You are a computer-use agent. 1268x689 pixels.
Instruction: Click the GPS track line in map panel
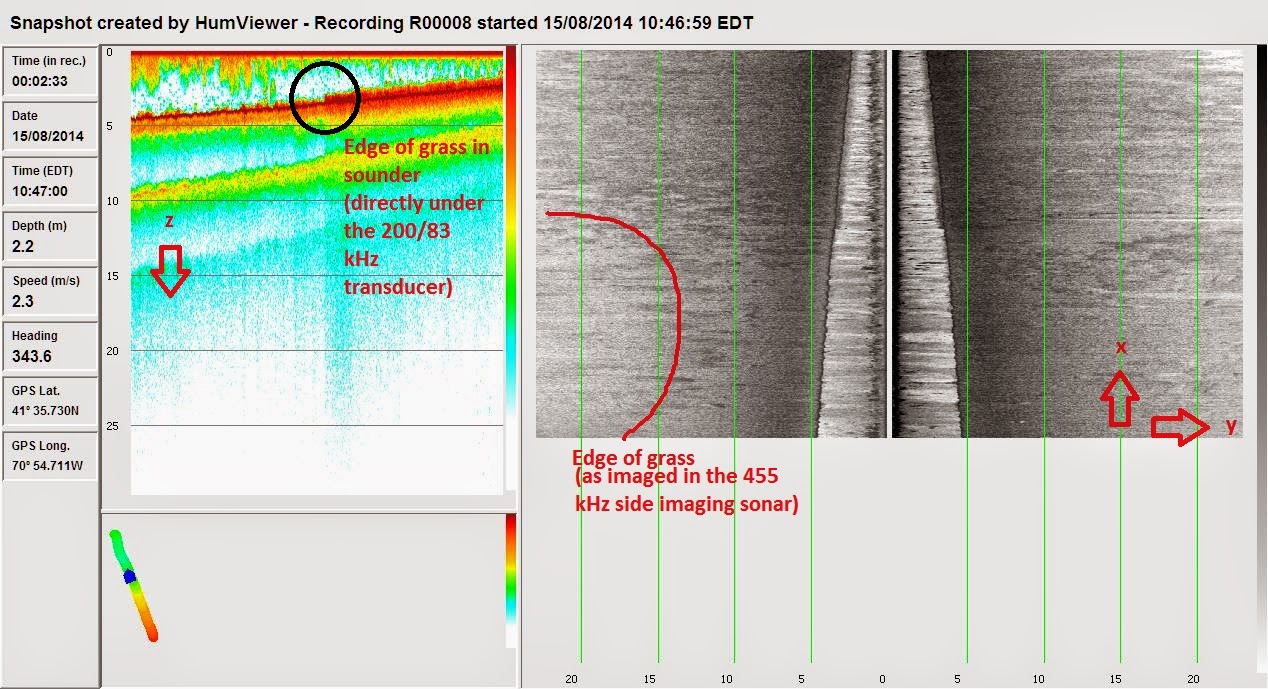click(x=134, y=586)
